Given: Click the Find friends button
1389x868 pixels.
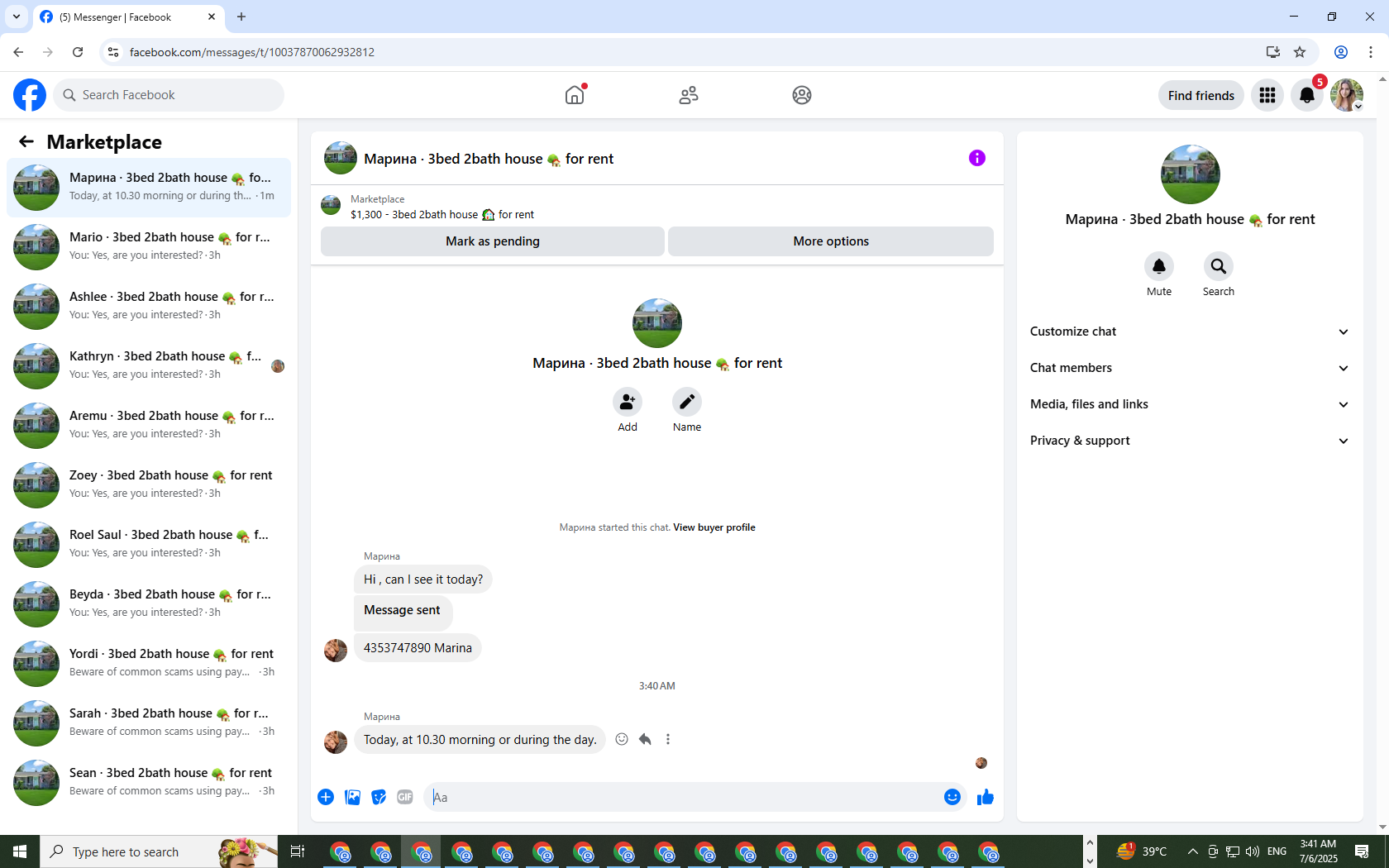Looking at the screenshot, I should pyautogui.click(x=1201, y=95).
